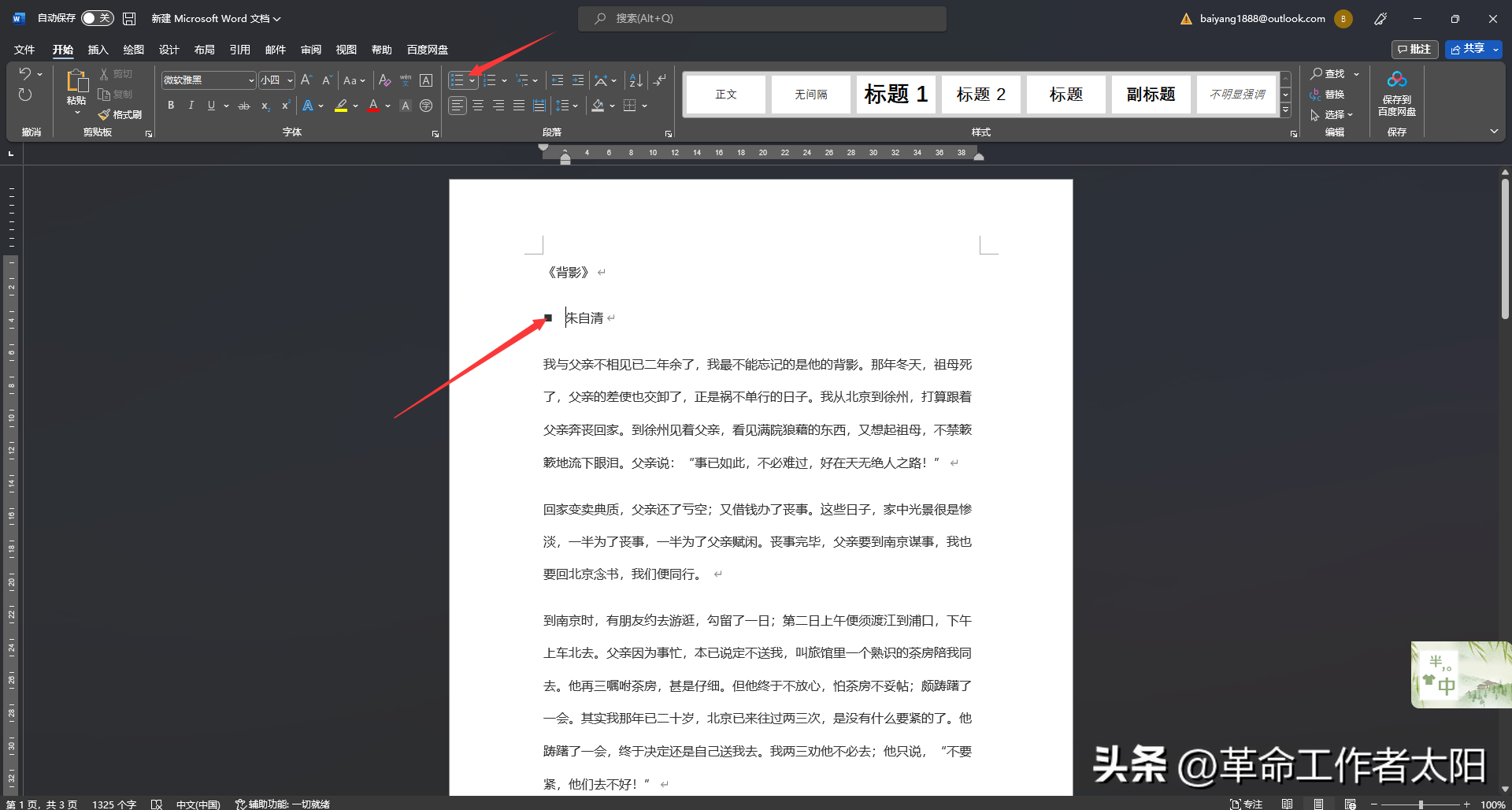This screenshot has height=810, width=1512.
Task: Click the Baidu Netdisk save icon
Action: pyautogui.click(x=1397, y=79)
